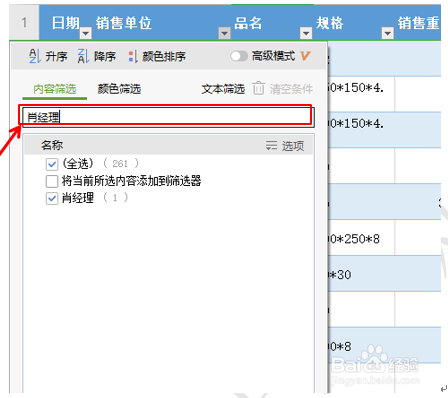Sort ascending with 升序

(x=56, y=56)
